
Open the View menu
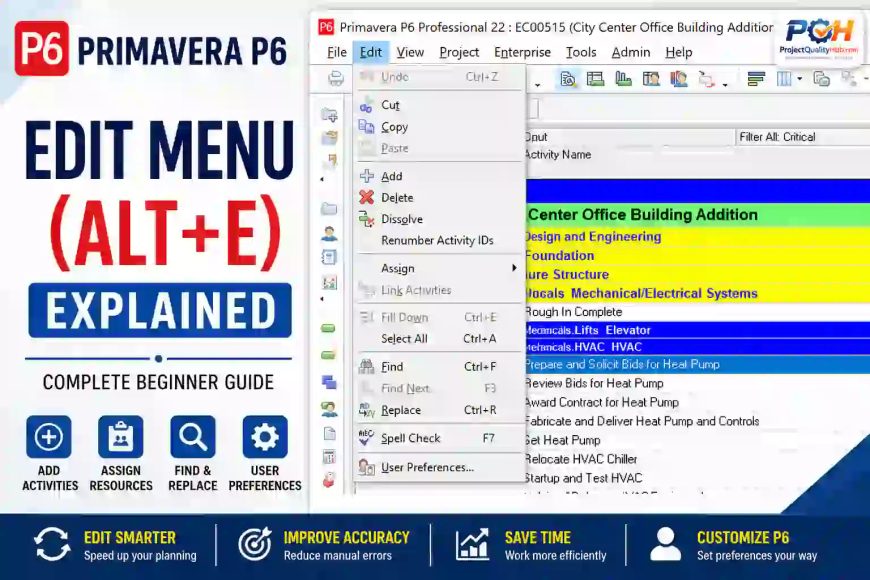410,52
